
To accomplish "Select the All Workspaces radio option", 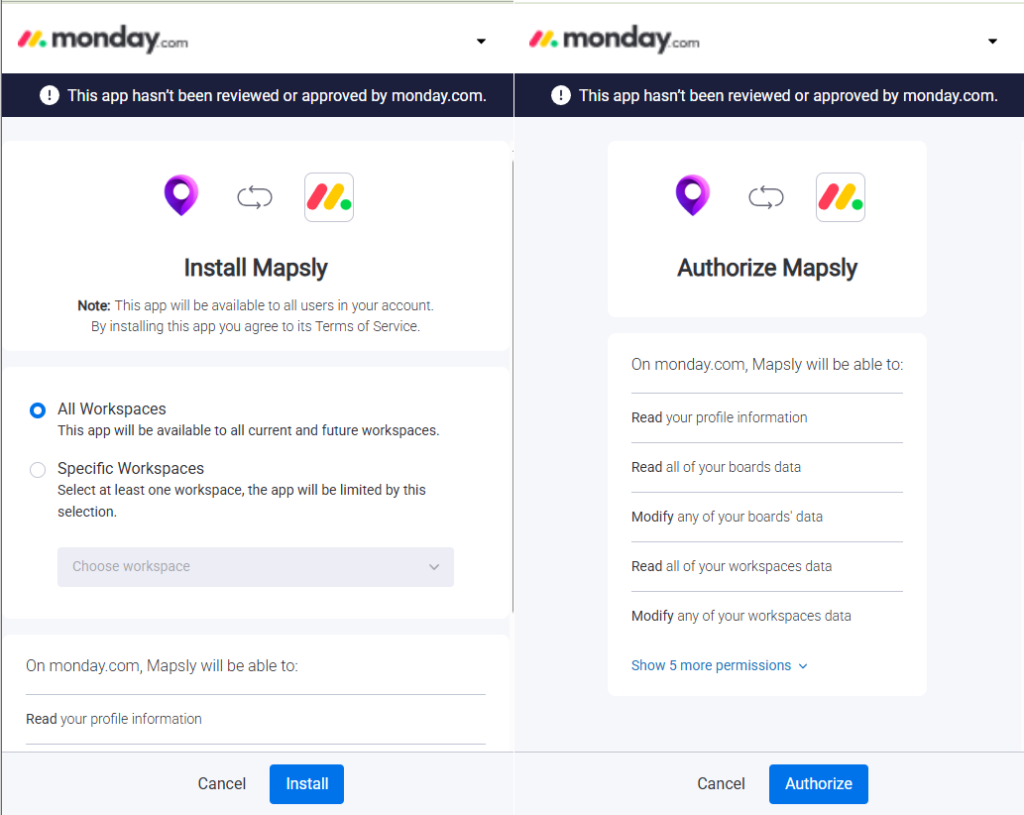I will click(x=38, y=410).
